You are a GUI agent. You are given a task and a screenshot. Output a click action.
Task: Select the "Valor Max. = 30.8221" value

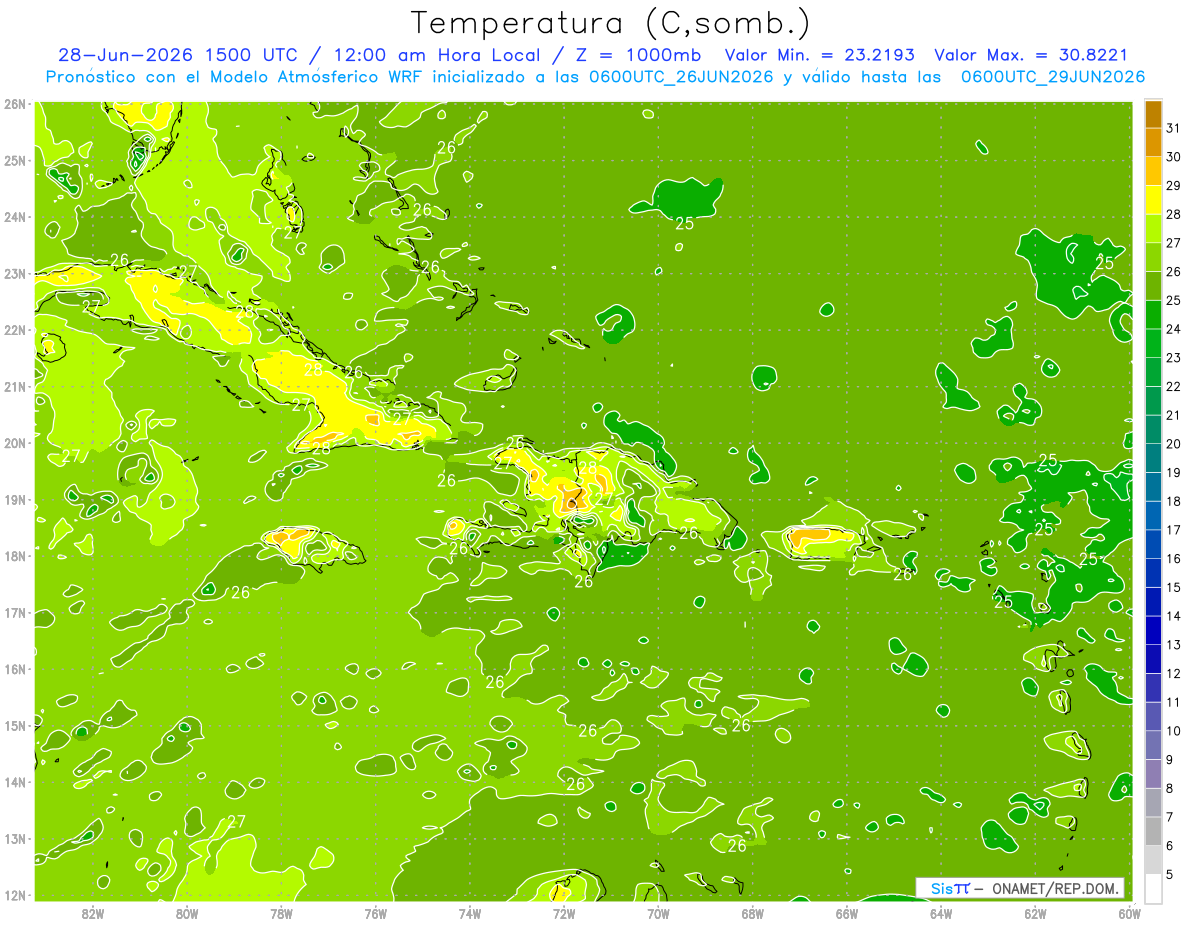pos(1031,55)
